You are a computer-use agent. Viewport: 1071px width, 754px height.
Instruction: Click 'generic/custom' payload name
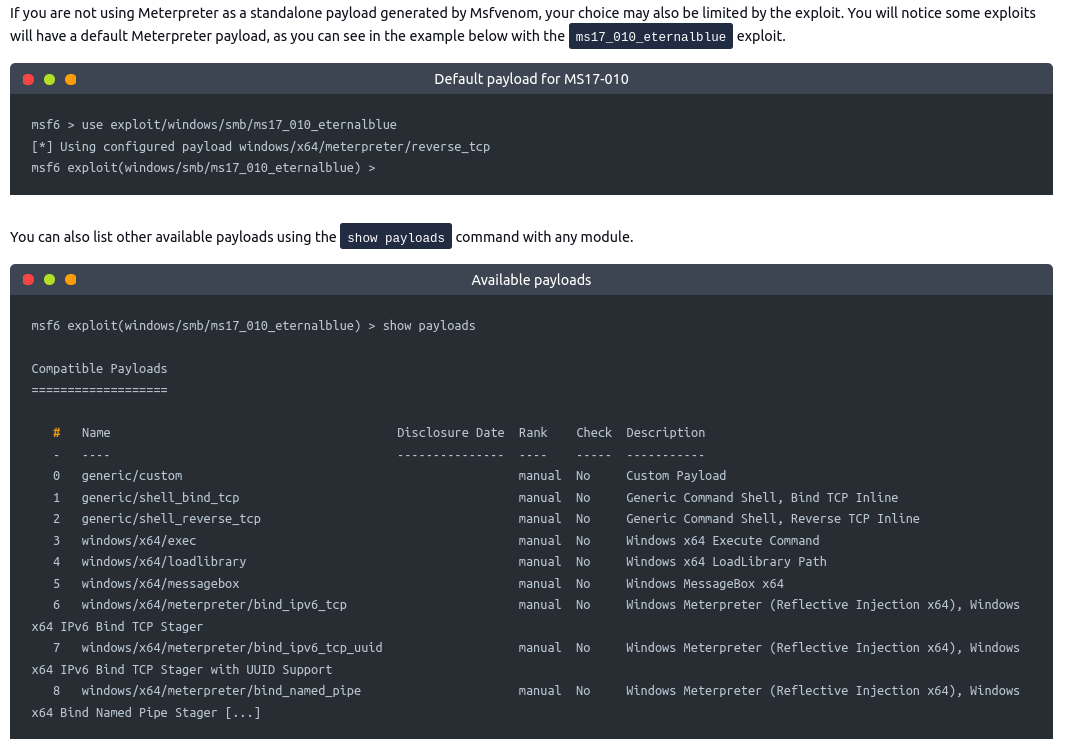(x=132, y=476)
